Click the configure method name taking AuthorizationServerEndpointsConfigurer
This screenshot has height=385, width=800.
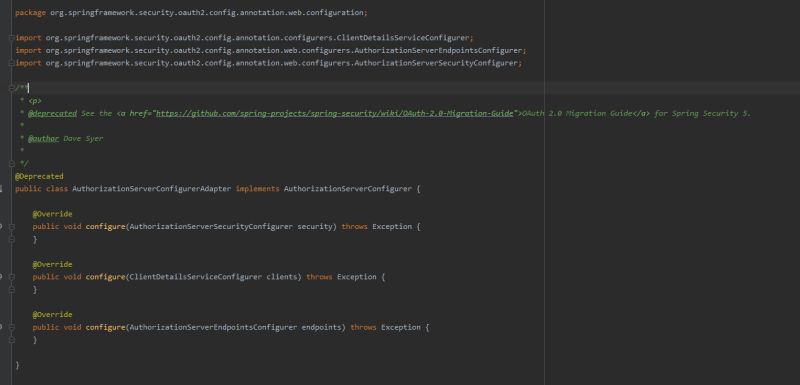(105, 327)
